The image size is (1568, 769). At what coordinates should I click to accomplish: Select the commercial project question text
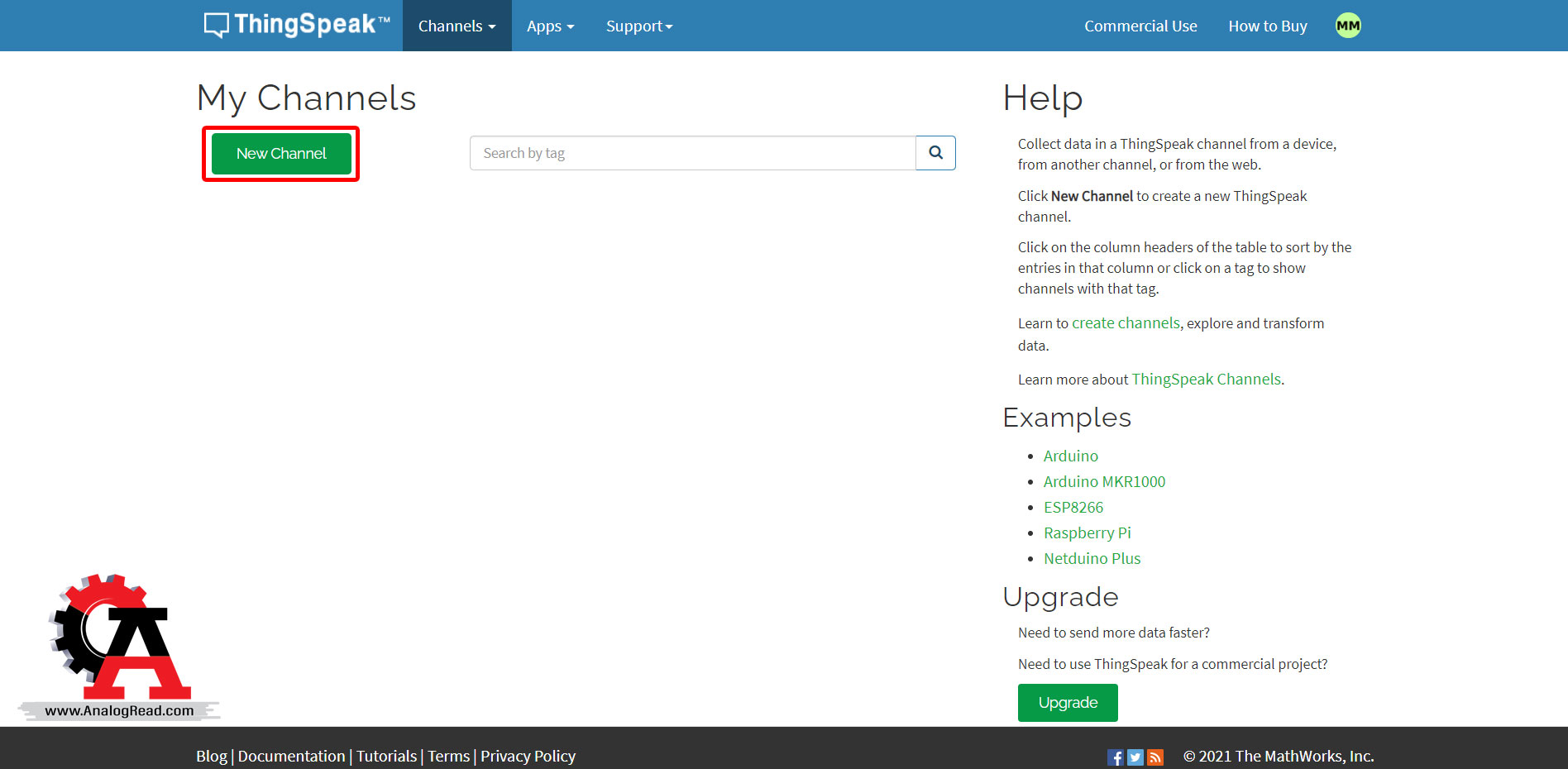[x=1173, y=664]
